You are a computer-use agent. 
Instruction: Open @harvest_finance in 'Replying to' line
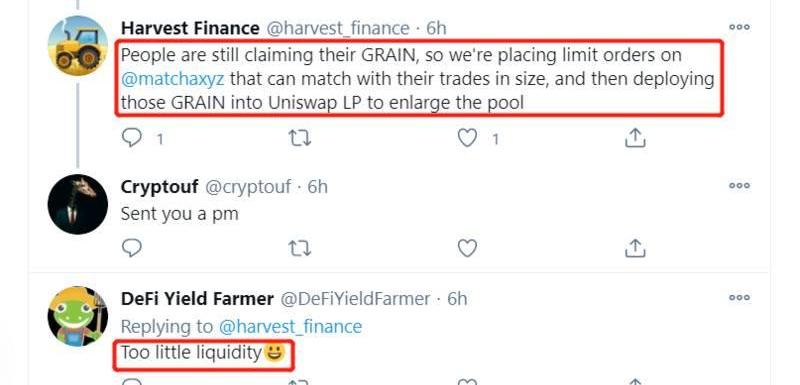point(290,326)
